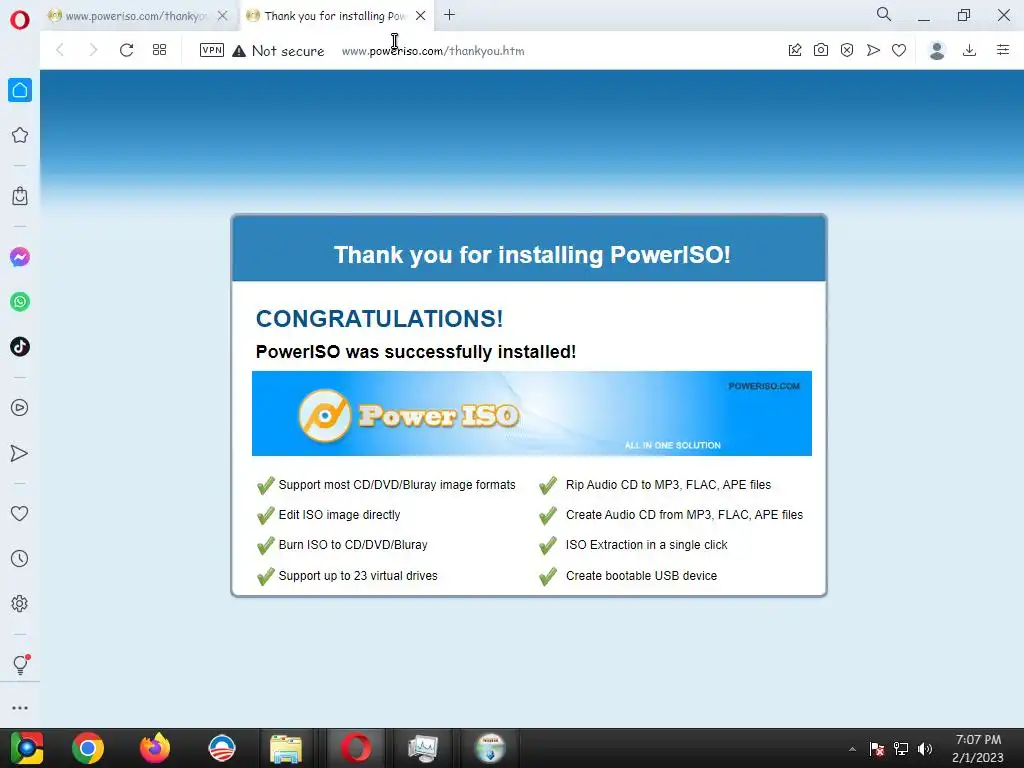1024x768 pixels.
Task: Click 'Create bootable USB device' text
Action: [x=641, y=575]
